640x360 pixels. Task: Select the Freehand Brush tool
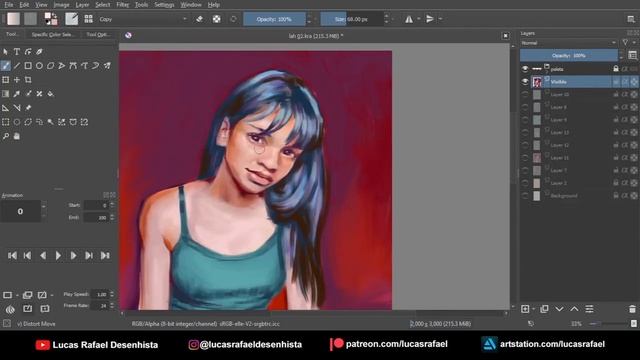(5, 66)
